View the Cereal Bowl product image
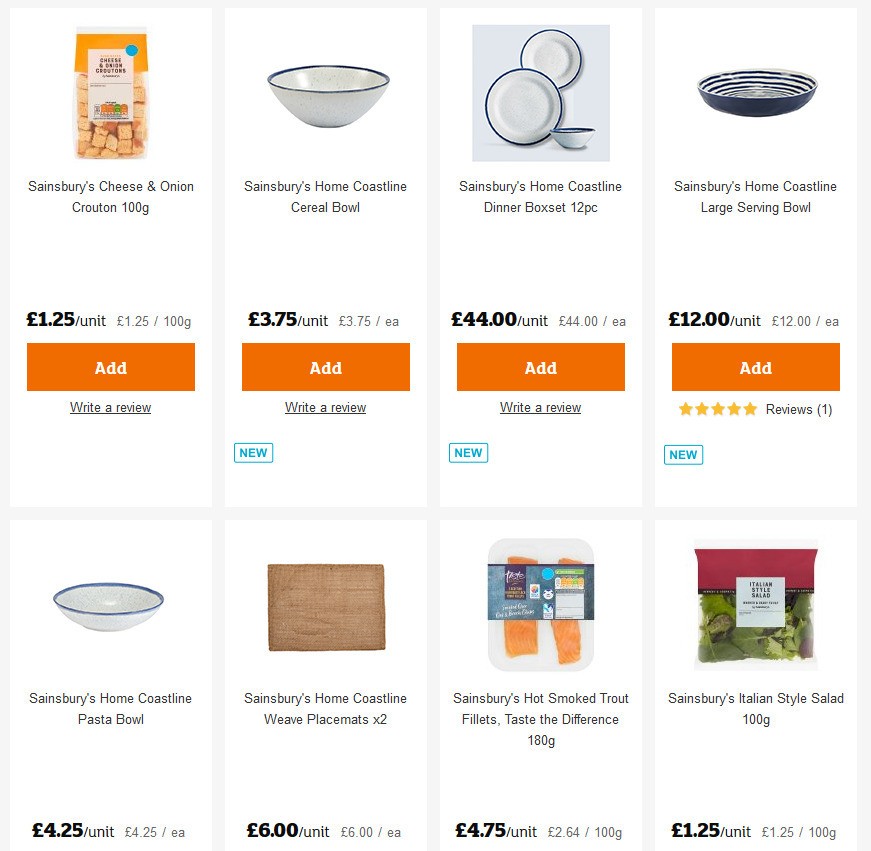 (325, 92)
